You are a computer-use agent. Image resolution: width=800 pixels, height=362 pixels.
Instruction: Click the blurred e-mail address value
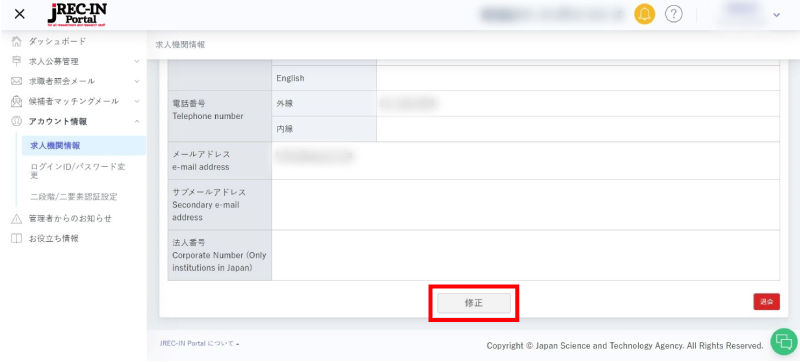click(314, 155)
